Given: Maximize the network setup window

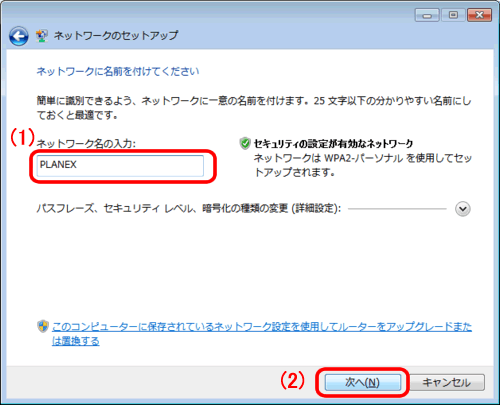Looking at the screenshot, I should pos(453,15).
